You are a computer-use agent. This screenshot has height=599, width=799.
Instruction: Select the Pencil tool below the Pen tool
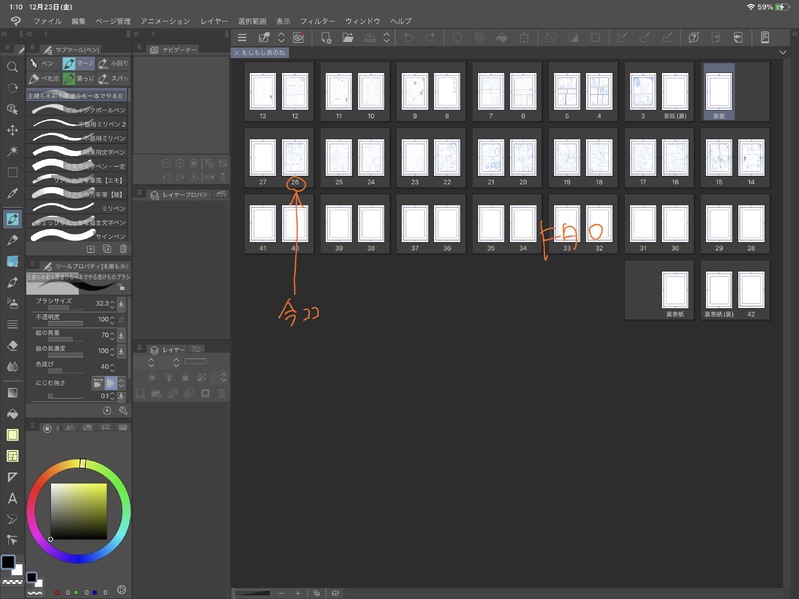[x=12, y=240]
